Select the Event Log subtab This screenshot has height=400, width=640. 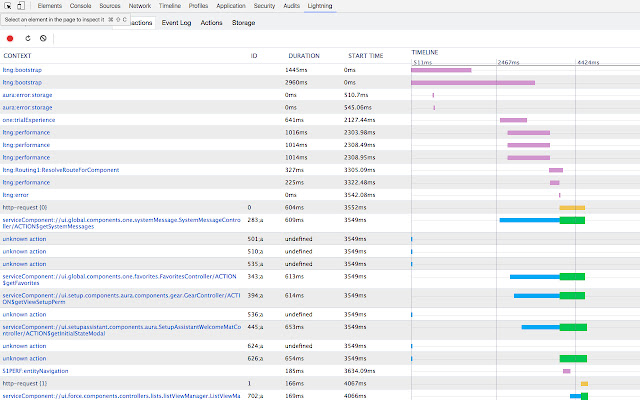tap(176, 22)
